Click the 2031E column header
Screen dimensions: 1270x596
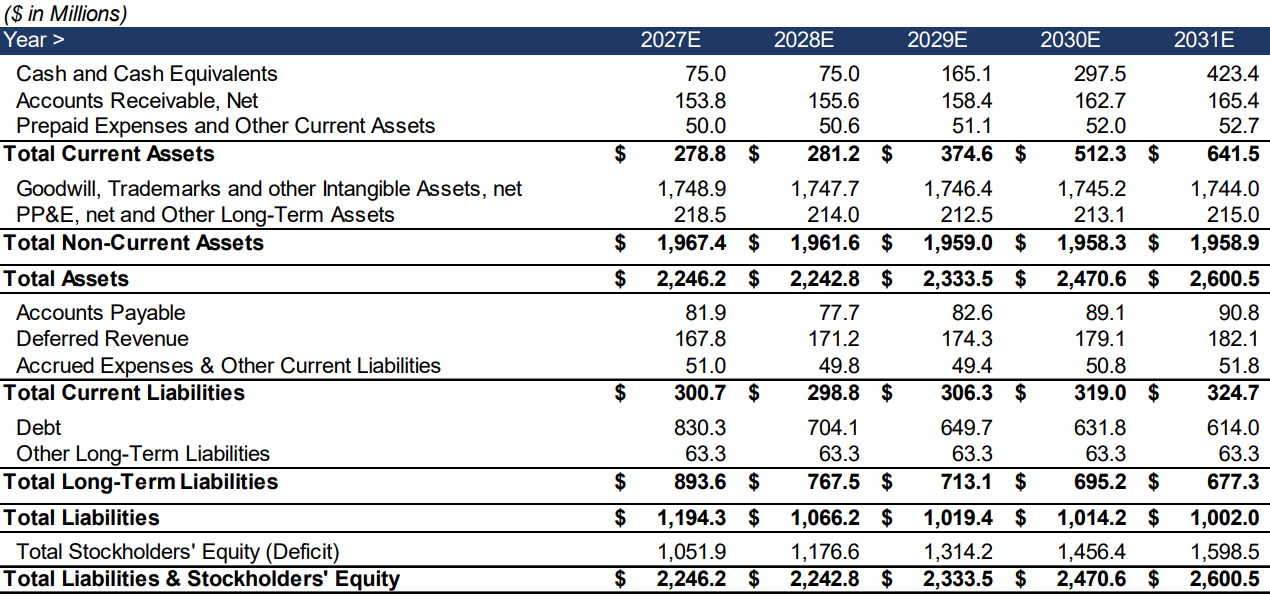[1204, 41]
